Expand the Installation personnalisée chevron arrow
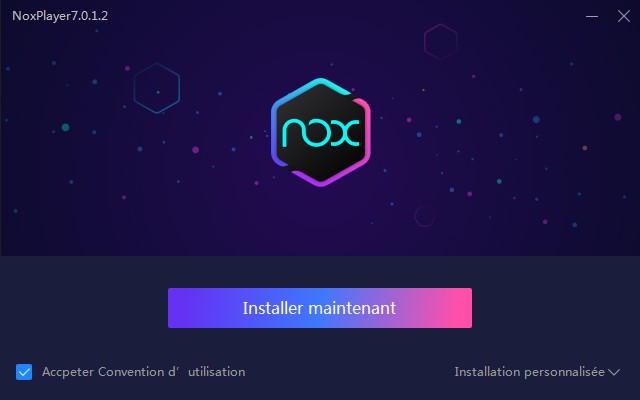This screenshot has width=640, height=400. (614, 372)
